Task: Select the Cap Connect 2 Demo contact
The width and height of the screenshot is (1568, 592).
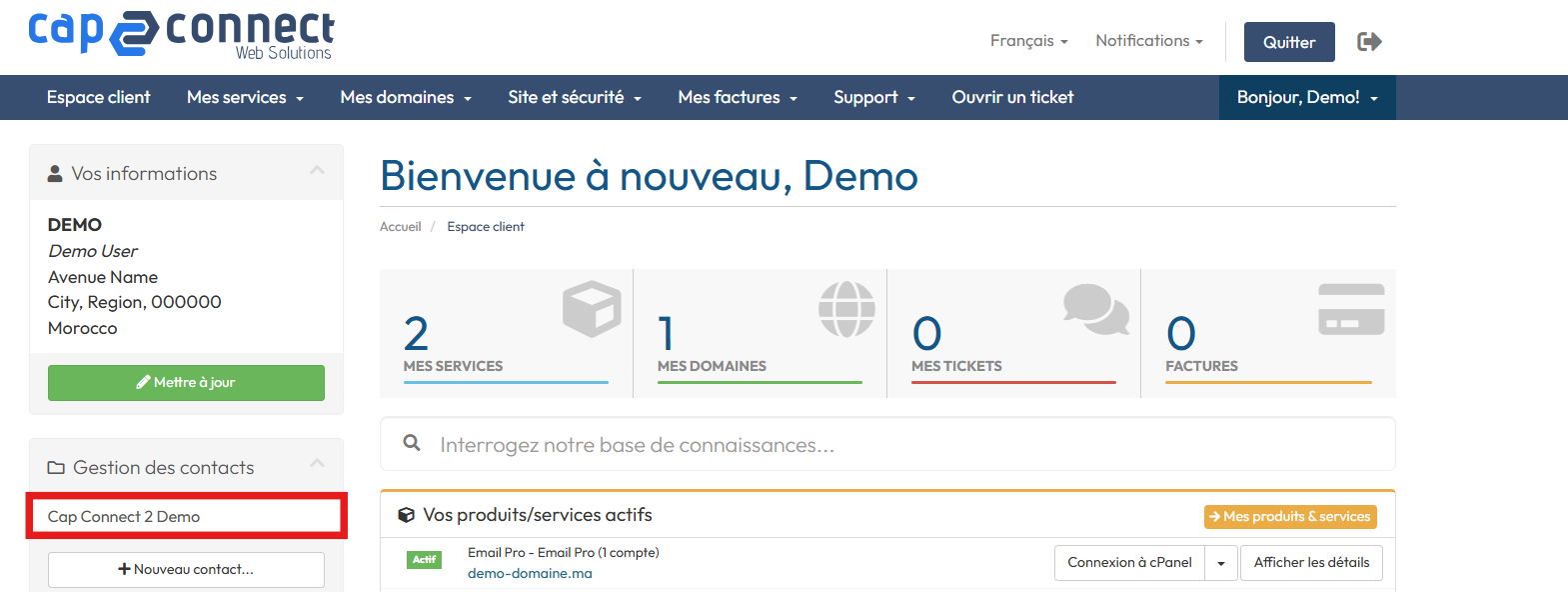Action: tap(186, 517)
